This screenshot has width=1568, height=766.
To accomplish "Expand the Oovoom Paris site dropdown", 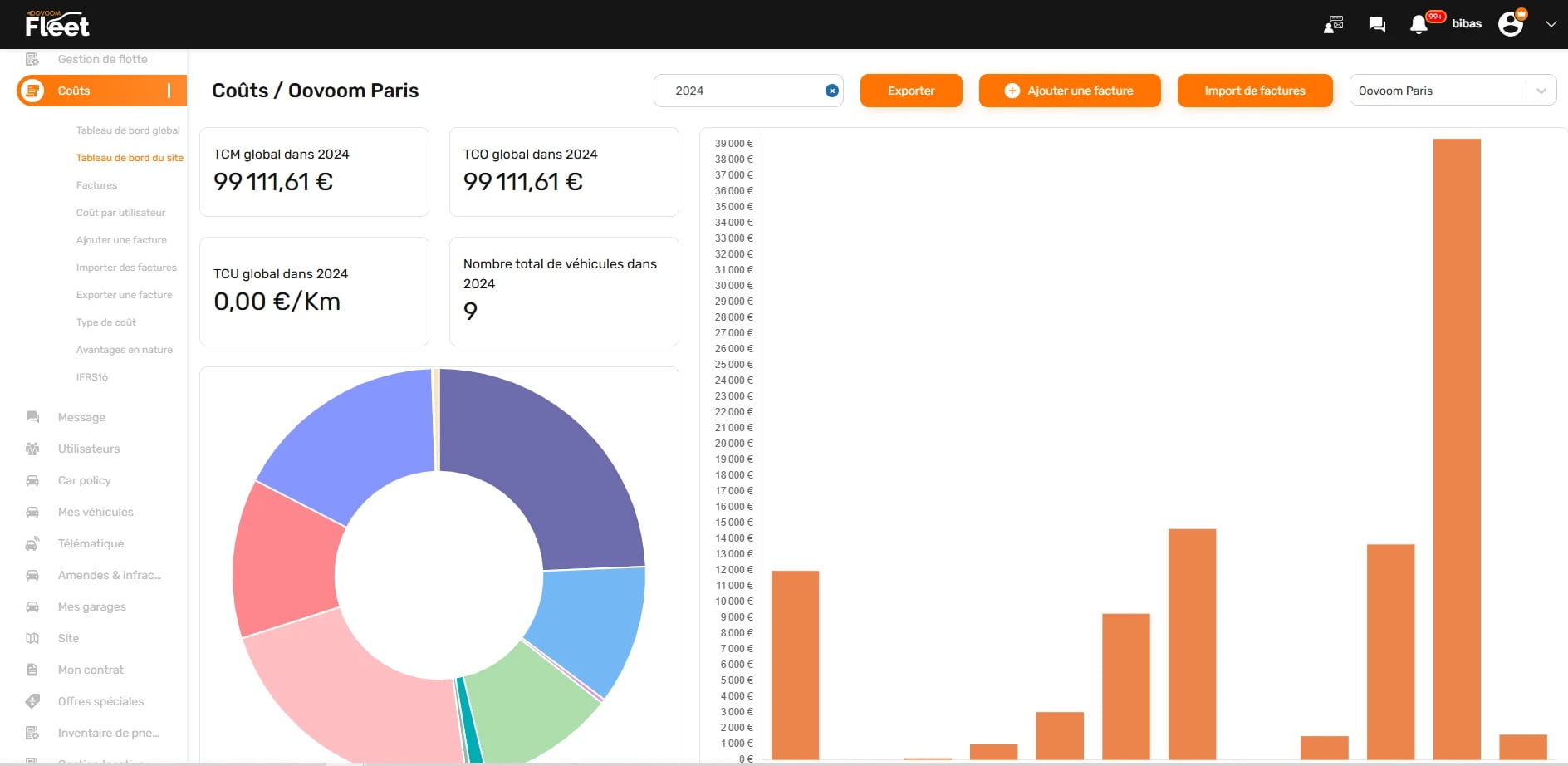I will 1541,91.
